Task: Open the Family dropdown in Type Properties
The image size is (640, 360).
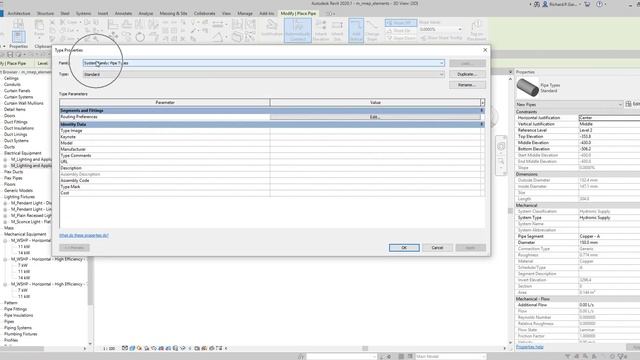Action: point(264,63)
